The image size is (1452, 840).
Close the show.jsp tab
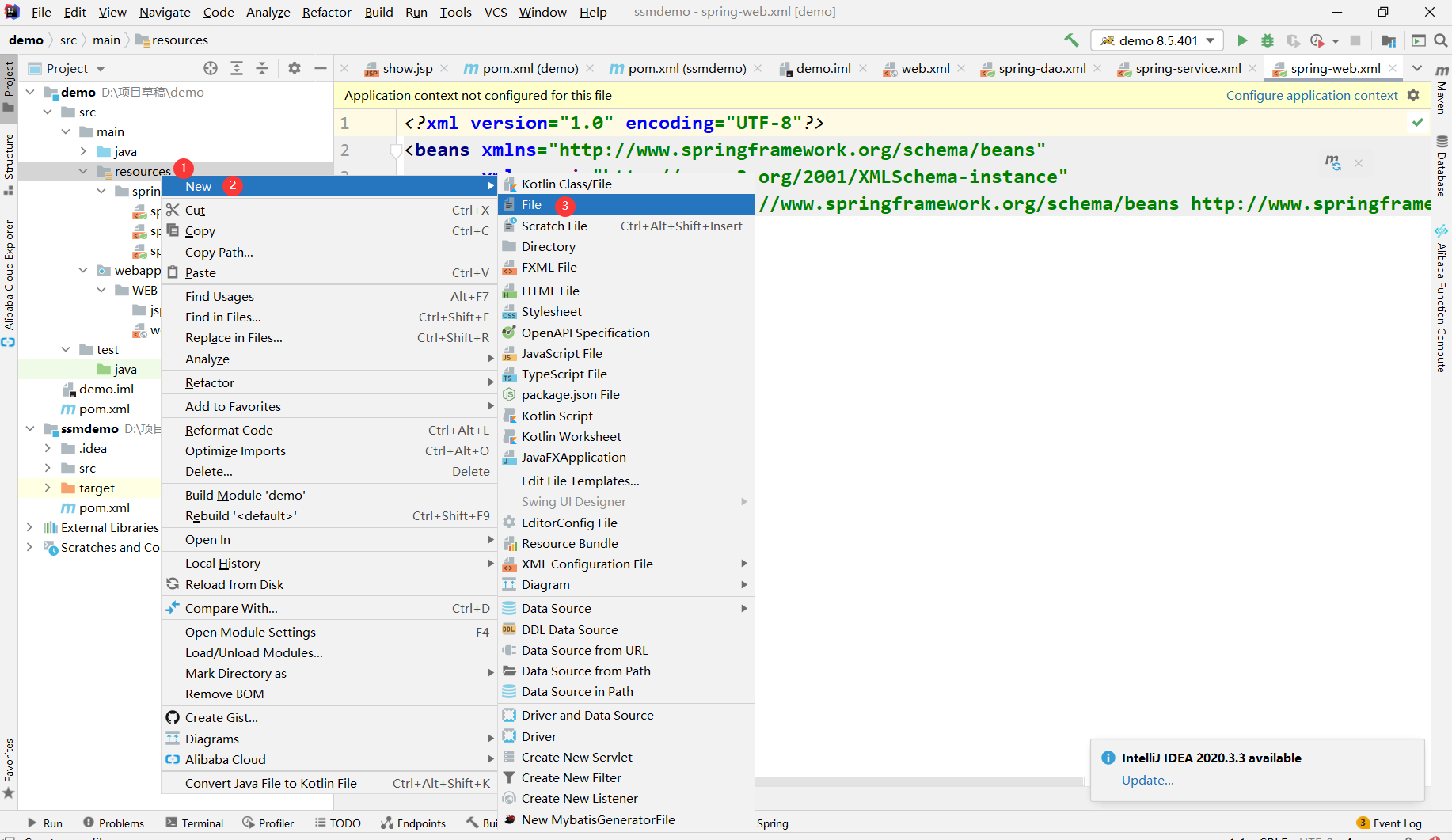[444, 68]
